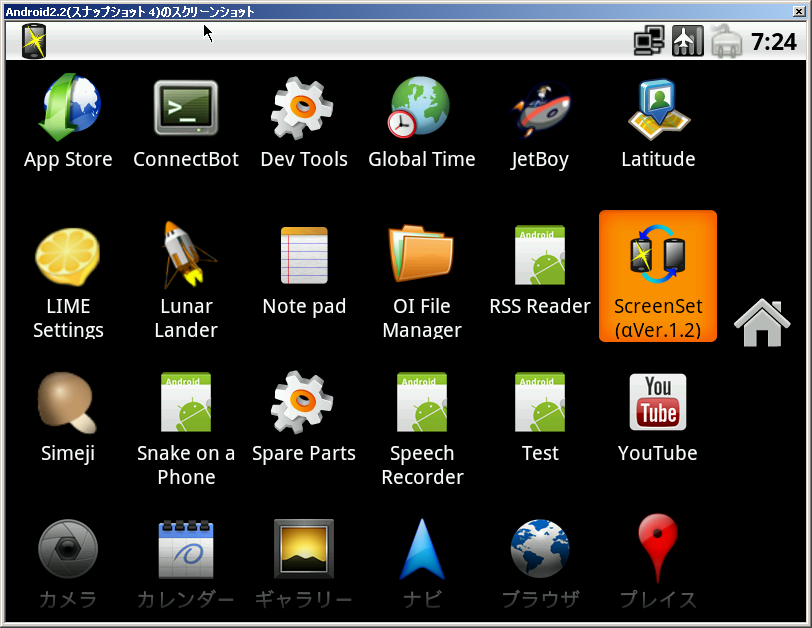Launch the Speech Recorder app
812x628 pixels.
point(422,429)
